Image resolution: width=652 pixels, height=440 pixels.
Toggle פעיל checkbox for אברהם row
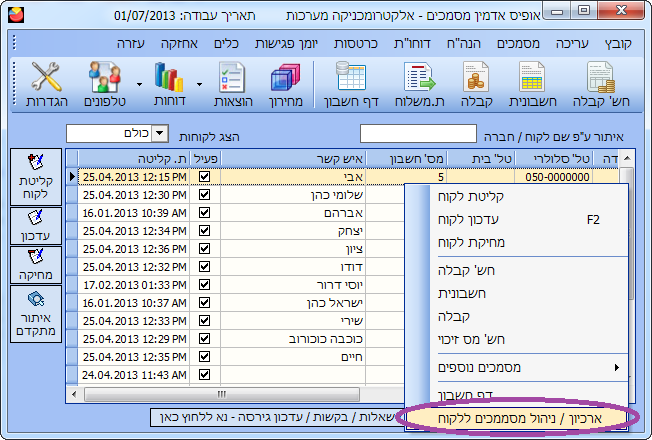(x=204, y=213)
